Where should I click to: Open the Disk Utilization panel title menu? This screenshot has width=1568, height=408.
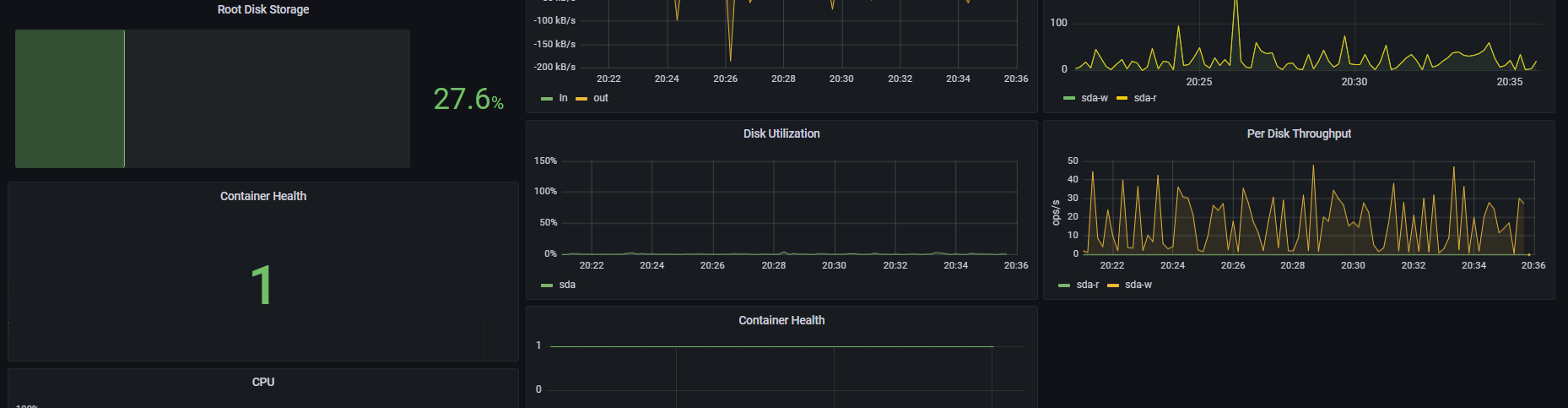pos(781,133)
